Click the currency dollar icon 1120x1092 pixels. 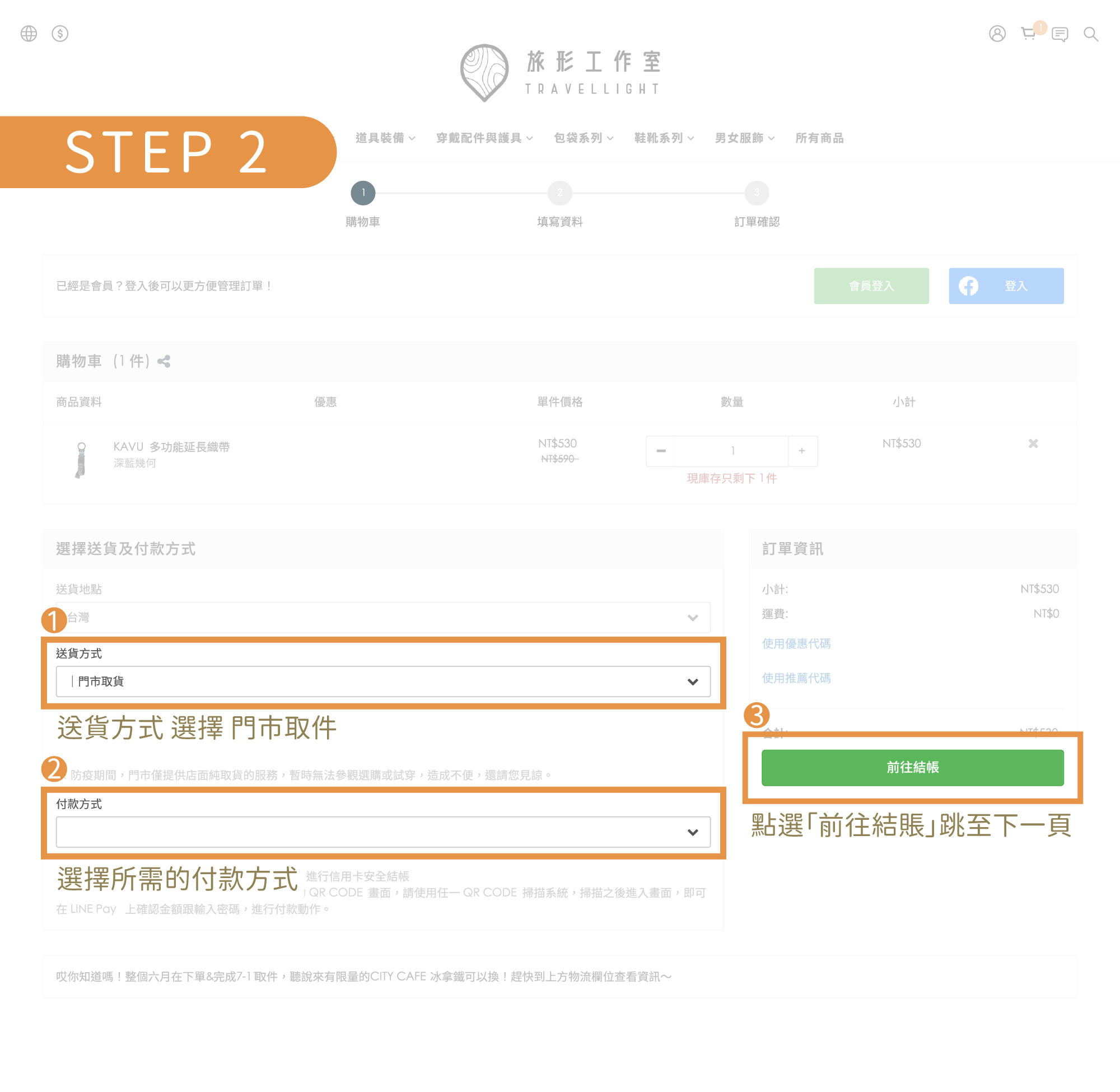(x=60, y=34)
